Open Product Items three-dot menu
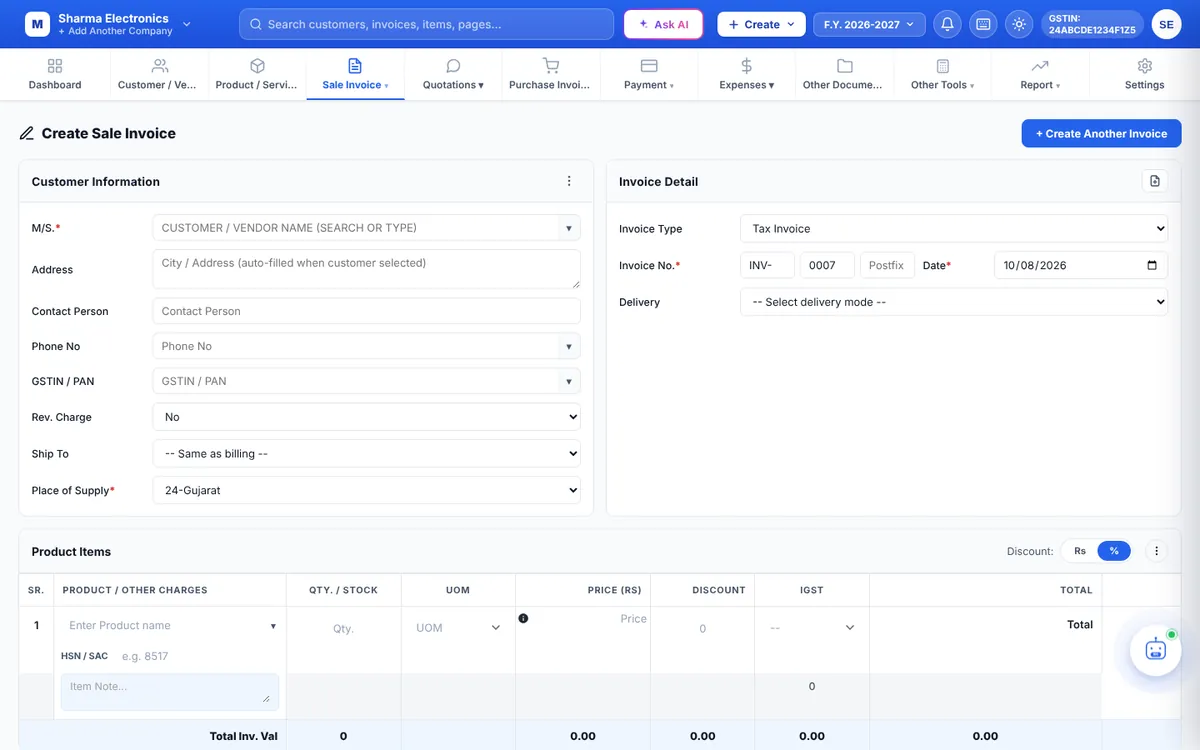The height and width of the screenshot is (750, 1200). point(1156,551)
